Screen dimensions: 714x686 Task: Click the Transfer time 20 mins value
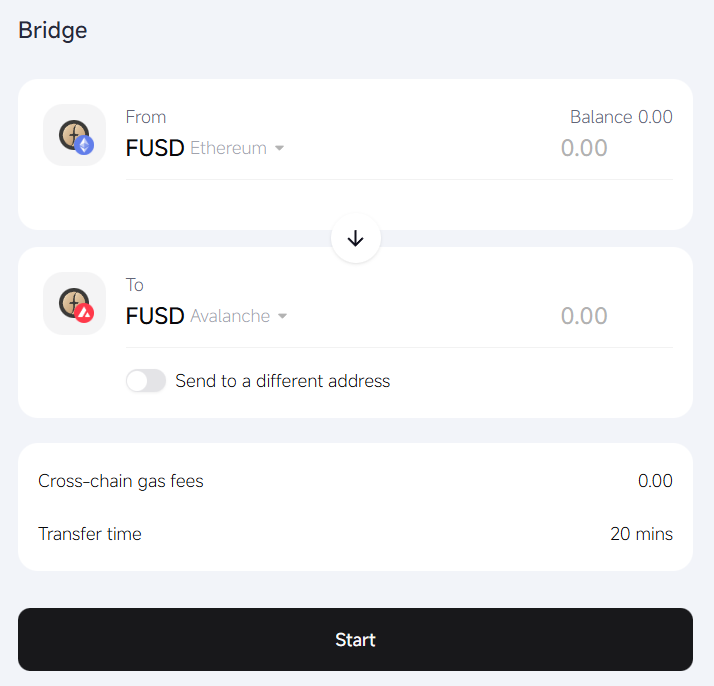tap(641, 534)
